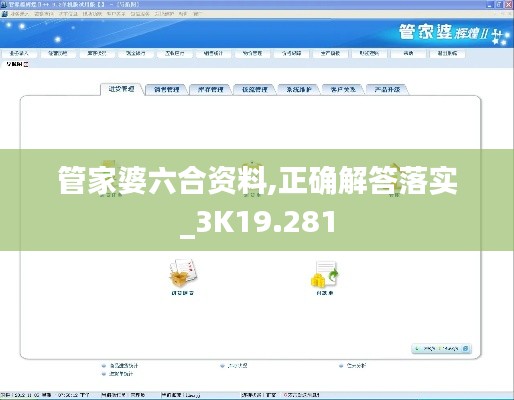Click the last button in the white toolbar row
514x400 pixels.
[447, 53]
